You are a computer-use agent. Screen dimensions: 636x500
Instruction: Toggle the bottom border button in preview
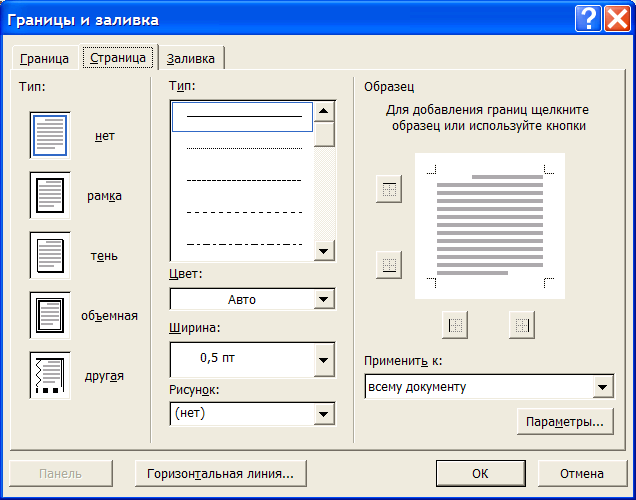coord(389,265)
